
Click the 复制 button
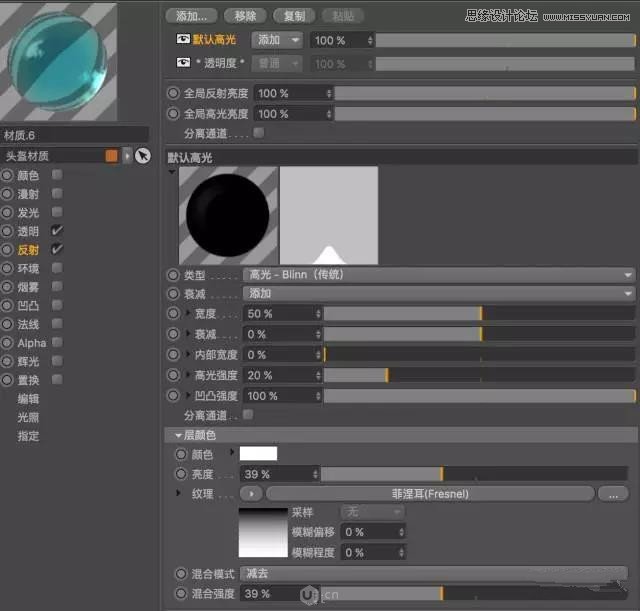(294, 16)
